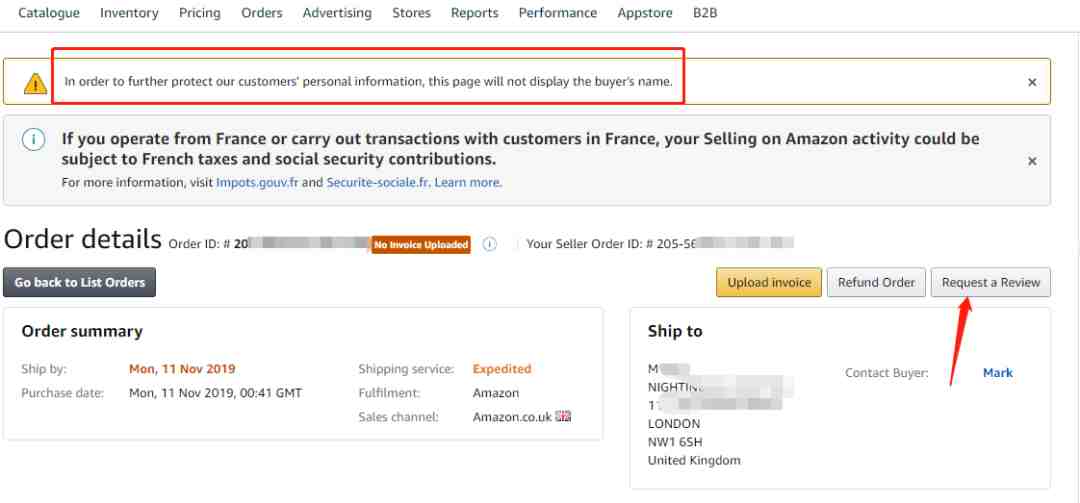Click the No Invoice Uploaded badge
This screenshot has width=1080, height=503.
click(421, 245)
